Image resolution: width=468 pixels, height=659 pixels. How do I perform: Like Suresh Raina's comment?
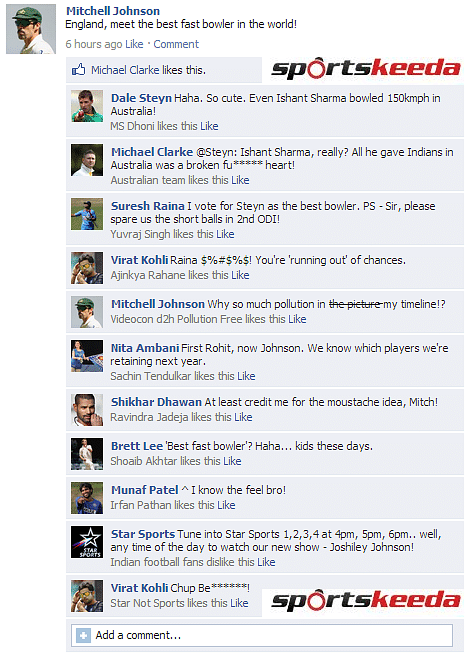click(x=225, y=234)
